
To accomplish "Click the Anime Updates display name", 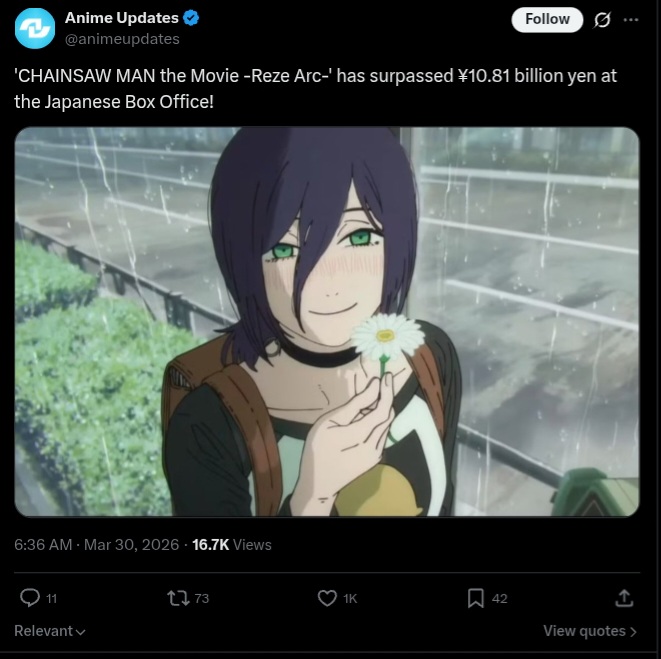I will [121, 18].
